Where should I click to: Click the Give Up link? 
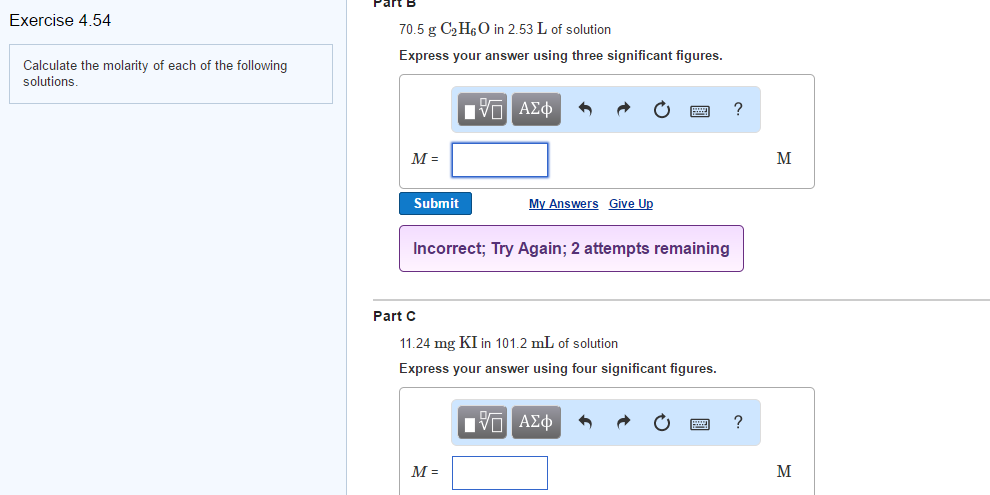pyautogui.click(x=631, y=204)
